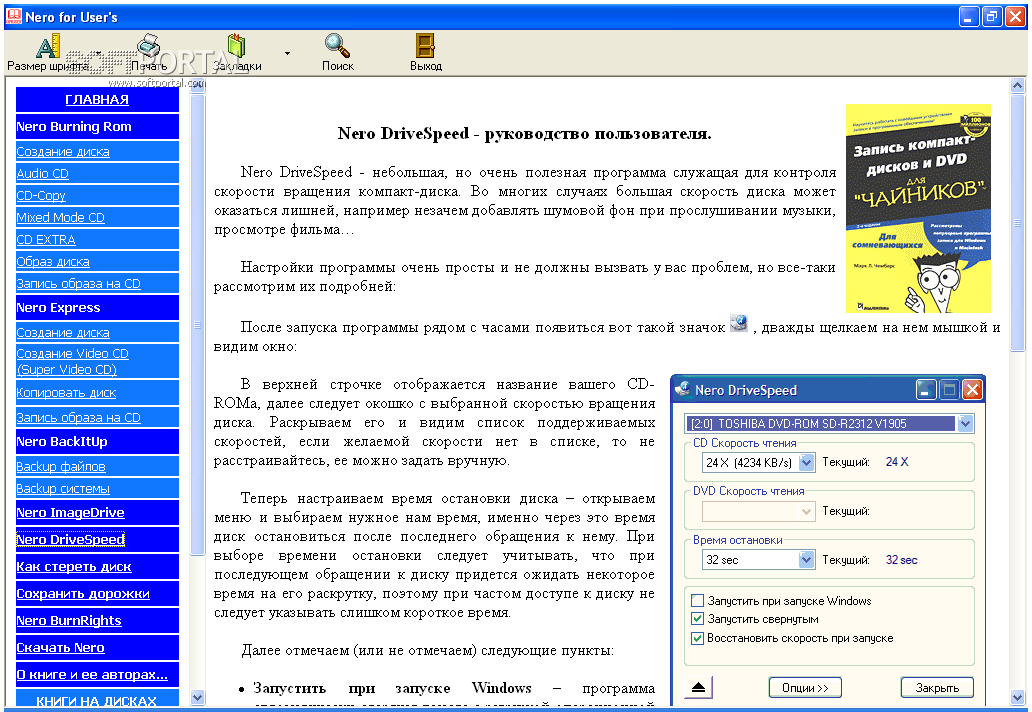Viewport: 1032px width, 712px height.
Task: Click the Nero for User's title bar app icon
Action: coord(13,16)
